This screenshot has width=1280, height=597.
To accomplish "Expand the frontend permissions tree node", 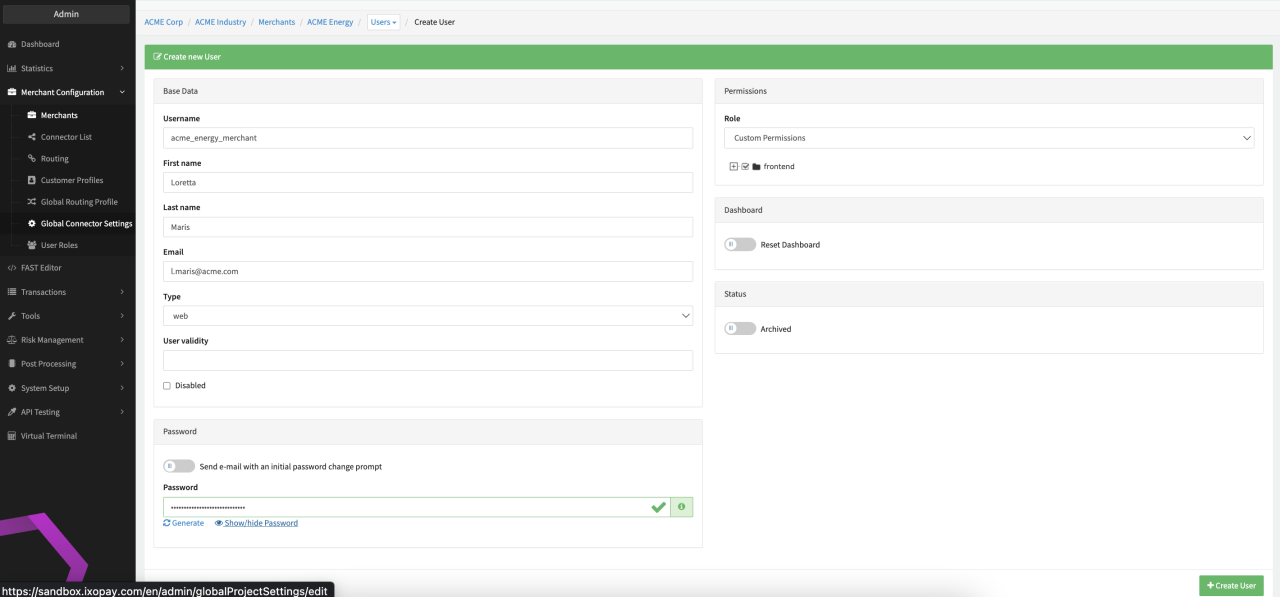I will pos(733,166).
